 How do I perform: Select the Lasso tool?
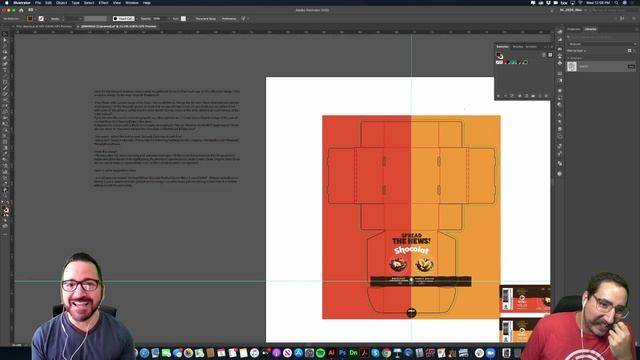[5, 52]
